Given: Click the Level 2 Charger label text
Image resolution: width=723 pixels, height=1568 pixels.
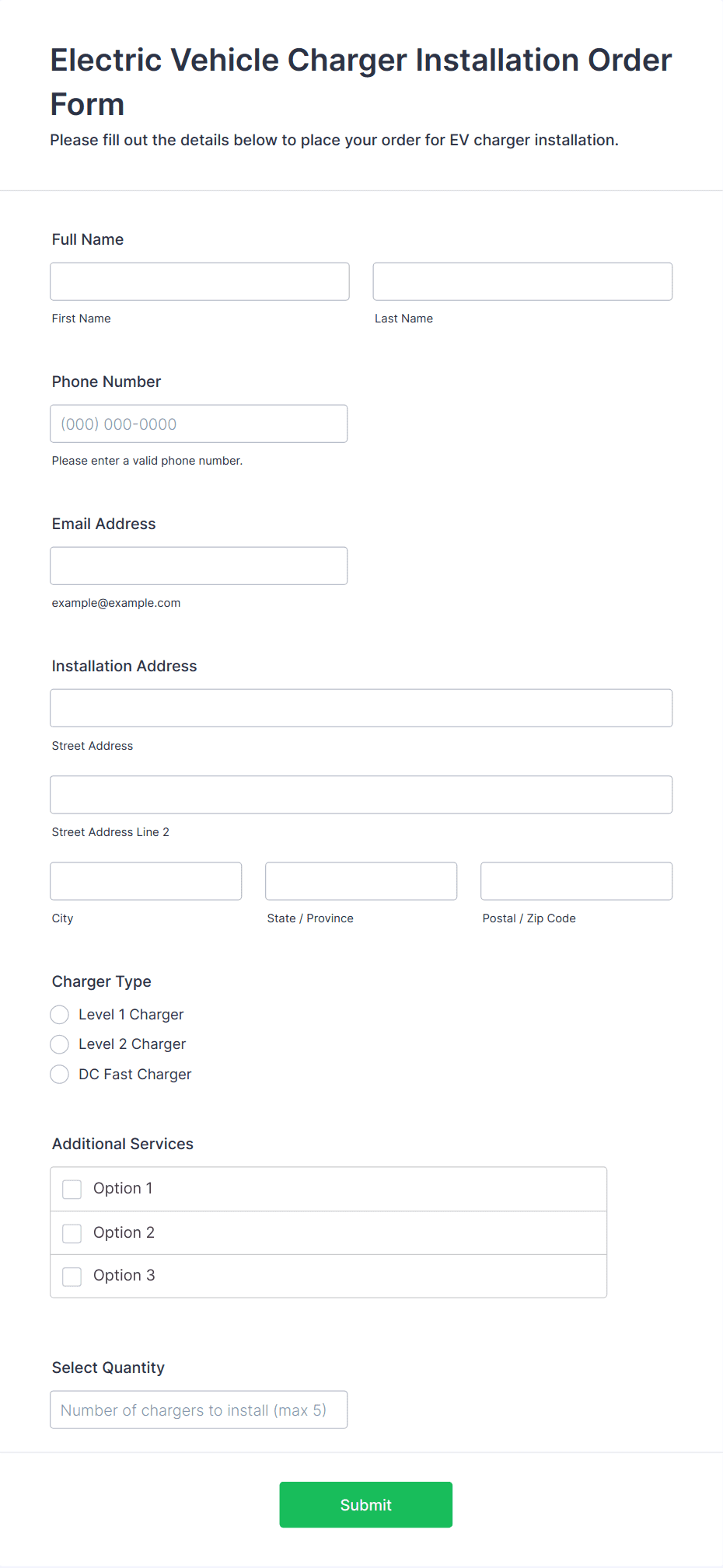Looking at the screenshot, I should coord(132,1044).
